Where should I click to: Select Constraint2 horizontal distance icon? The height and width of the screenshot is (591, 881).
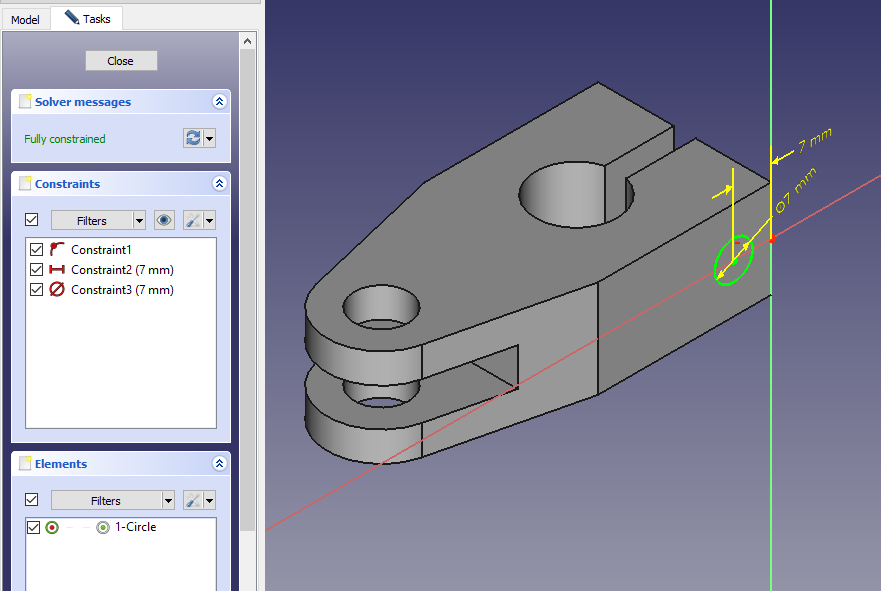click(x=57, y=270)
